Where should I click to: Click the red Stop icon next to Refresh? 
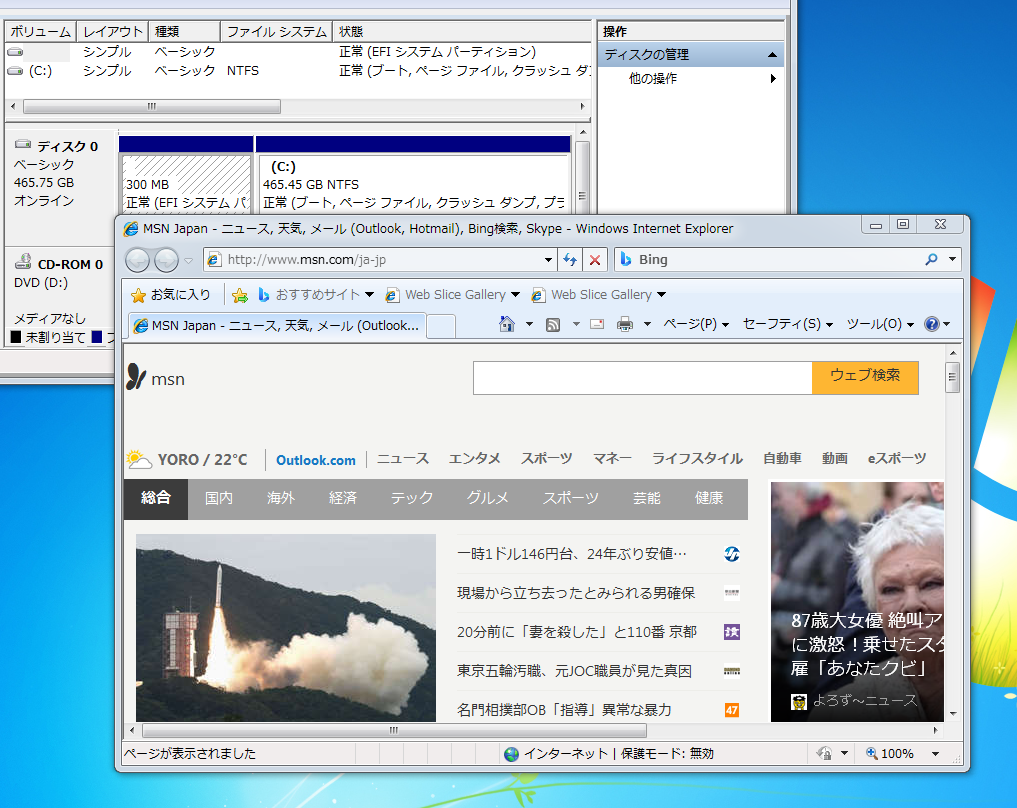[597, 258]
